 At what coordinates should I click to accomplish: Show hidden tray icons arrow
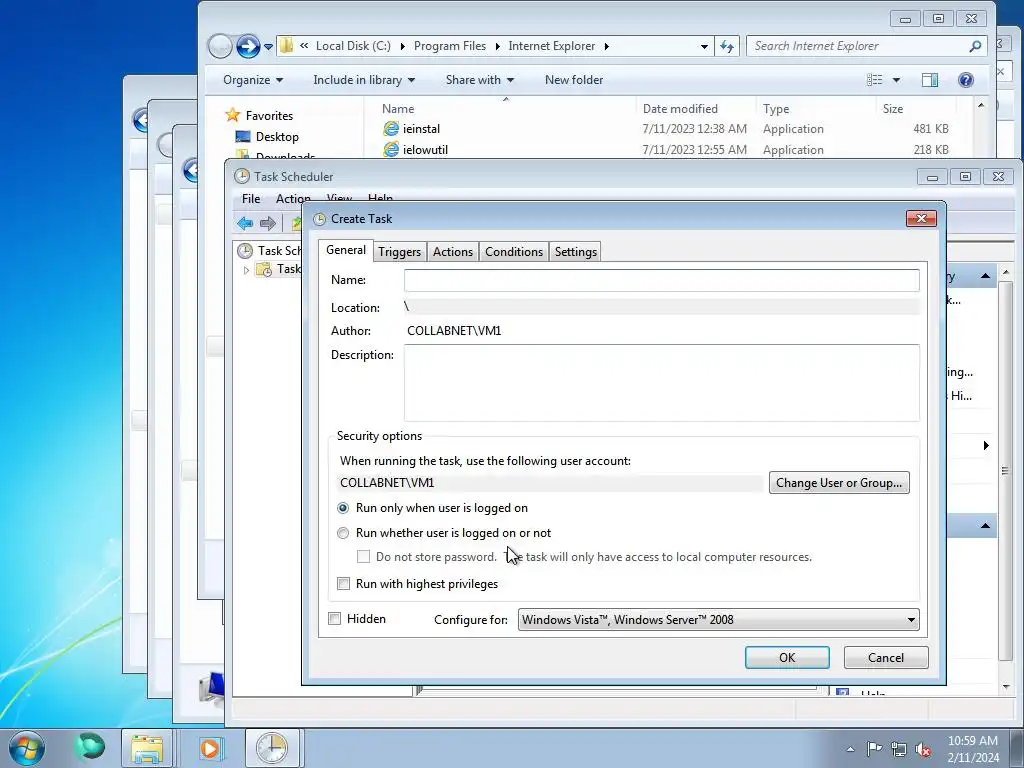click(850, 749)
